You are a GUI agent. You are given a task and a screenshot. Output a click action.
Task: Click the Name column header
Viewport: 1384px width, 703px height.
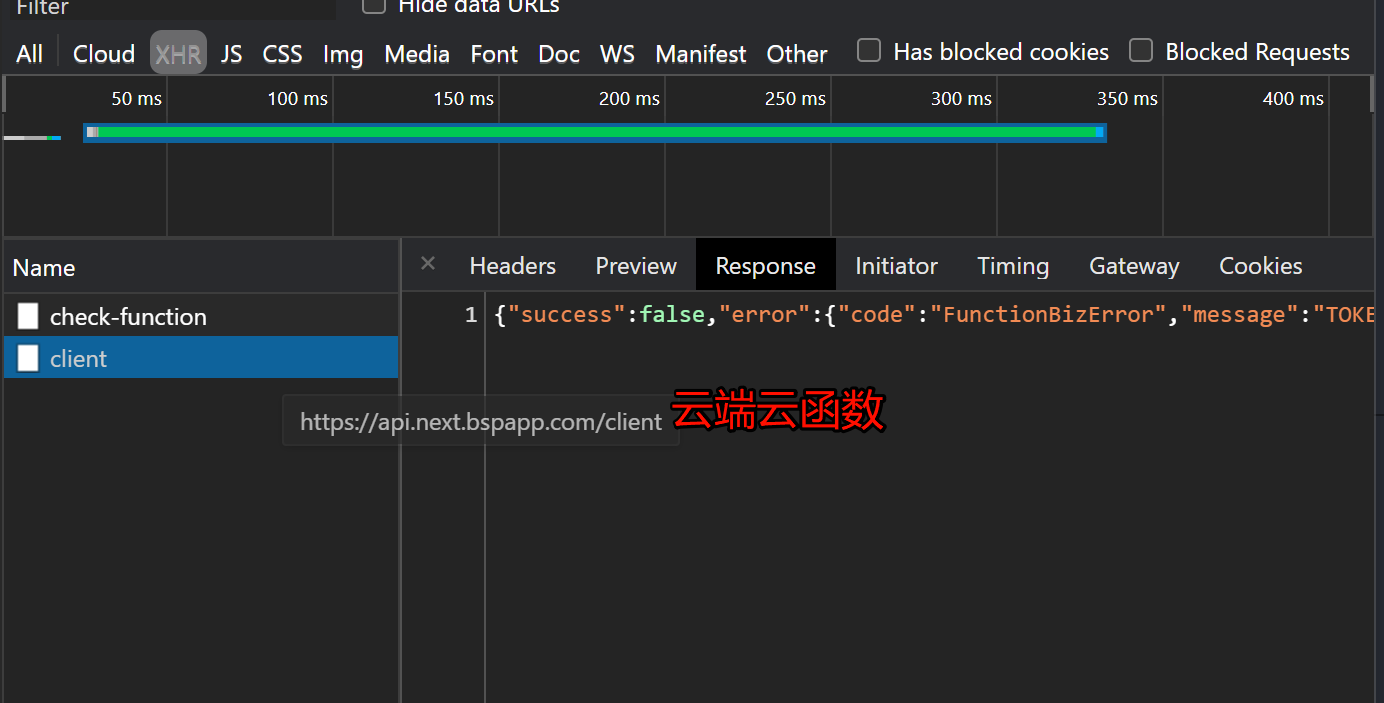tap(44, 268)
